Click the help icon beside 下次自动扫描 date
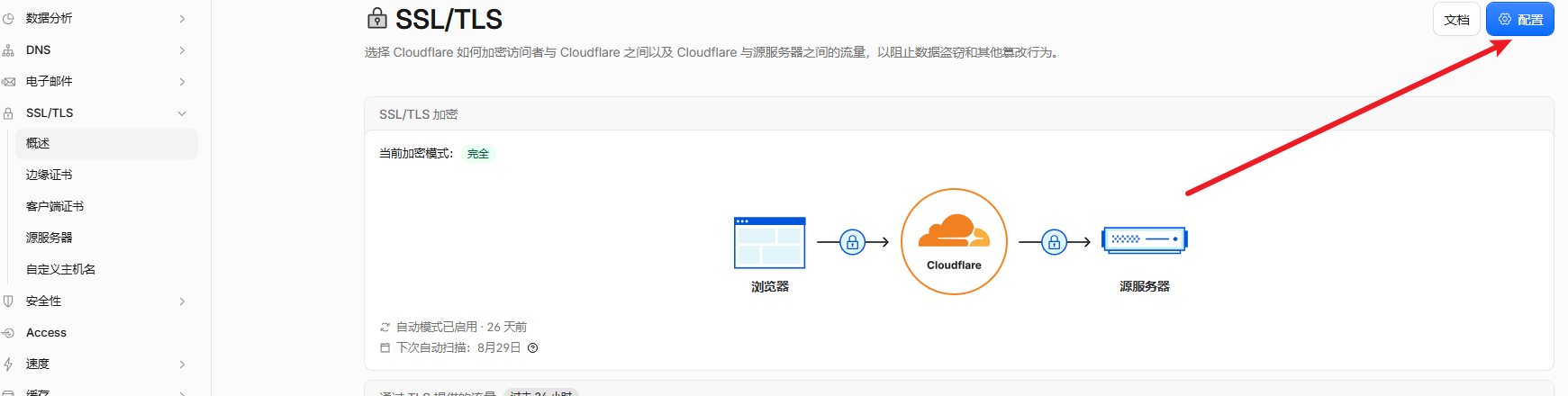Image resolution: width=1568 pixels, height=396 pixels. point(533,348)
